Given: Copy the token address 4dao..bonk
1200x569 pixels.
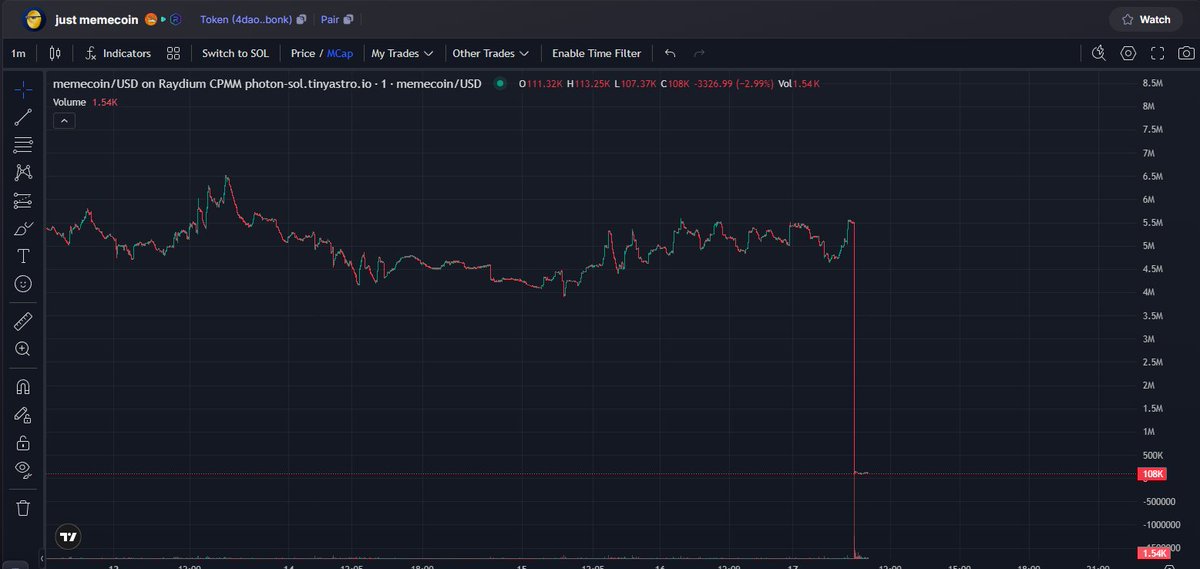Looking at the screenshot, I should [x=301, y=19].
